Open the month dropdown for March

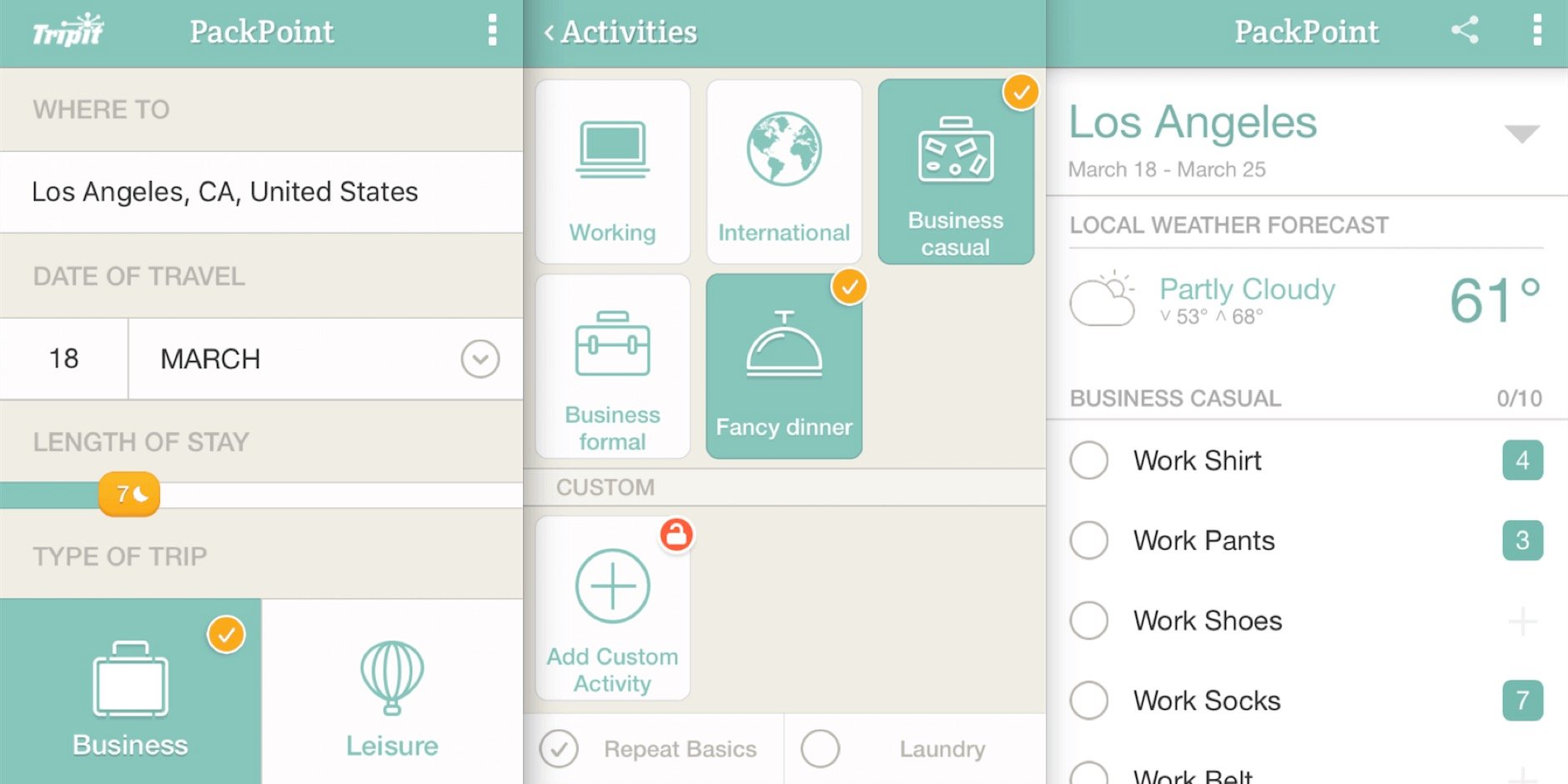[480, 359]
